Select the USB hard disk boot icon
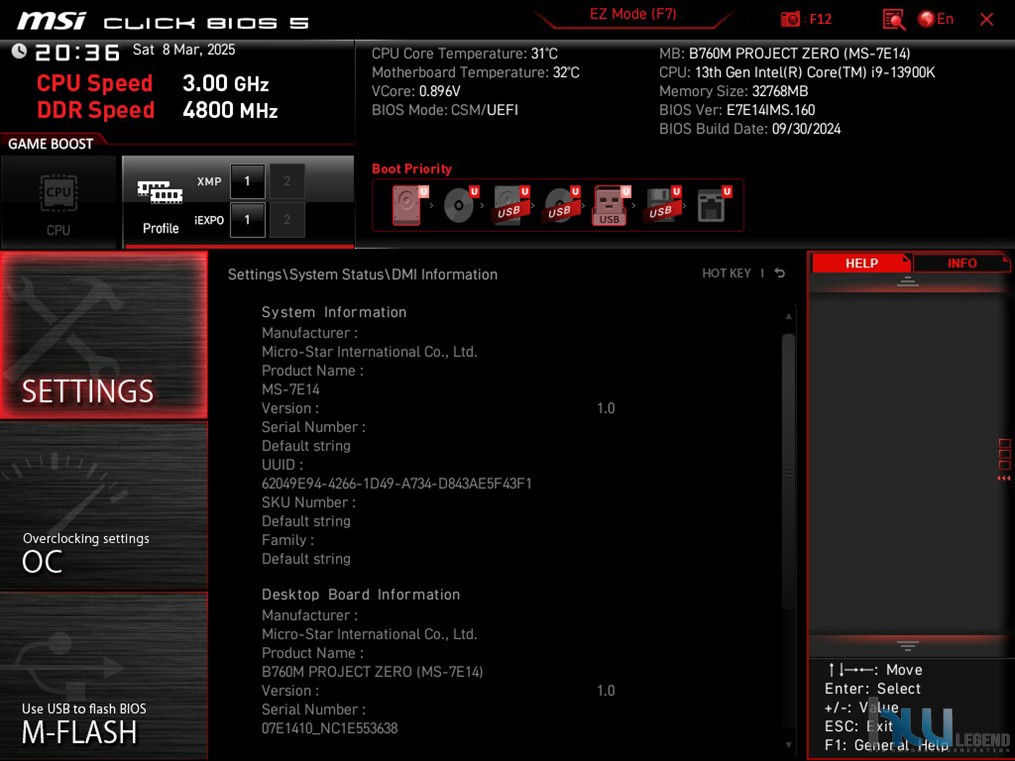This screenshot has width=1015, height=761. pyautogui.click(x=511, y=205)
